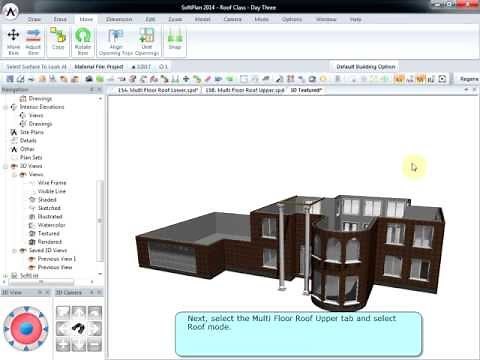Close the 3D Camera panel
The image size is (480, 360).
(x=99, y=292)
